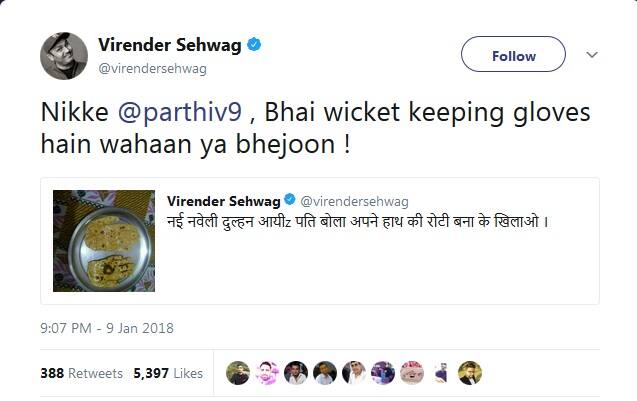This screenshot has width=637, height=401.
Task: Open the pink-tinted second liker avatar
Action: click(266, 373)
